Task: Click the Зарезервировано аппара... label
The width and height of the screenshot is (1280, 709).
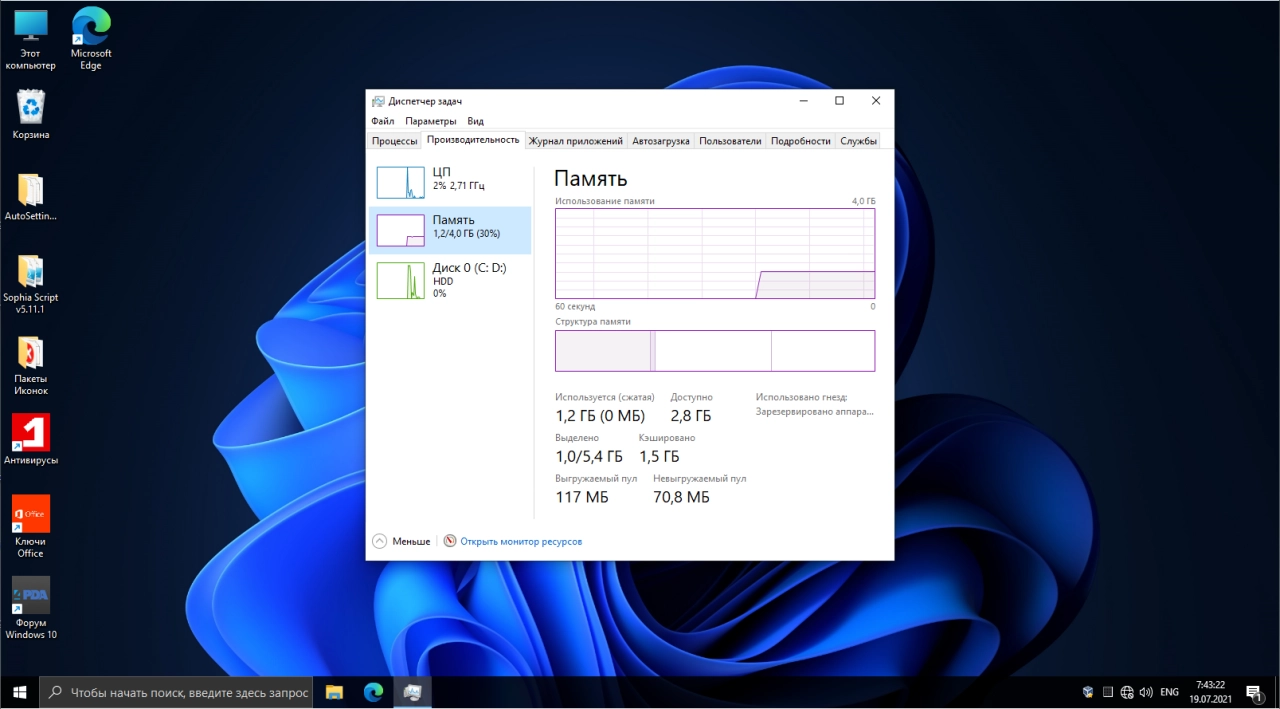Action: 815,411
